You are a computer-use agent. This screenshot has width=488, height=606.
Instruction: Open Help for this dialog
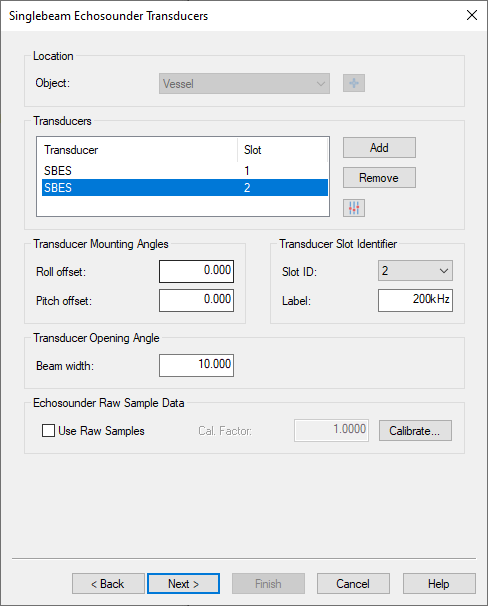tap(439, 584)
